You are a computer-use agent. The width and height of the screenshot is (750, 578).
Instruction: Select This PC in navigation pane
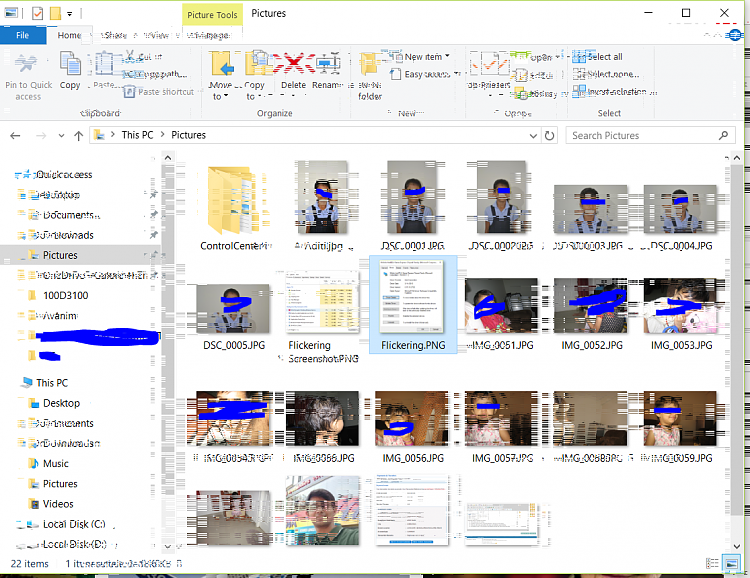52,383
